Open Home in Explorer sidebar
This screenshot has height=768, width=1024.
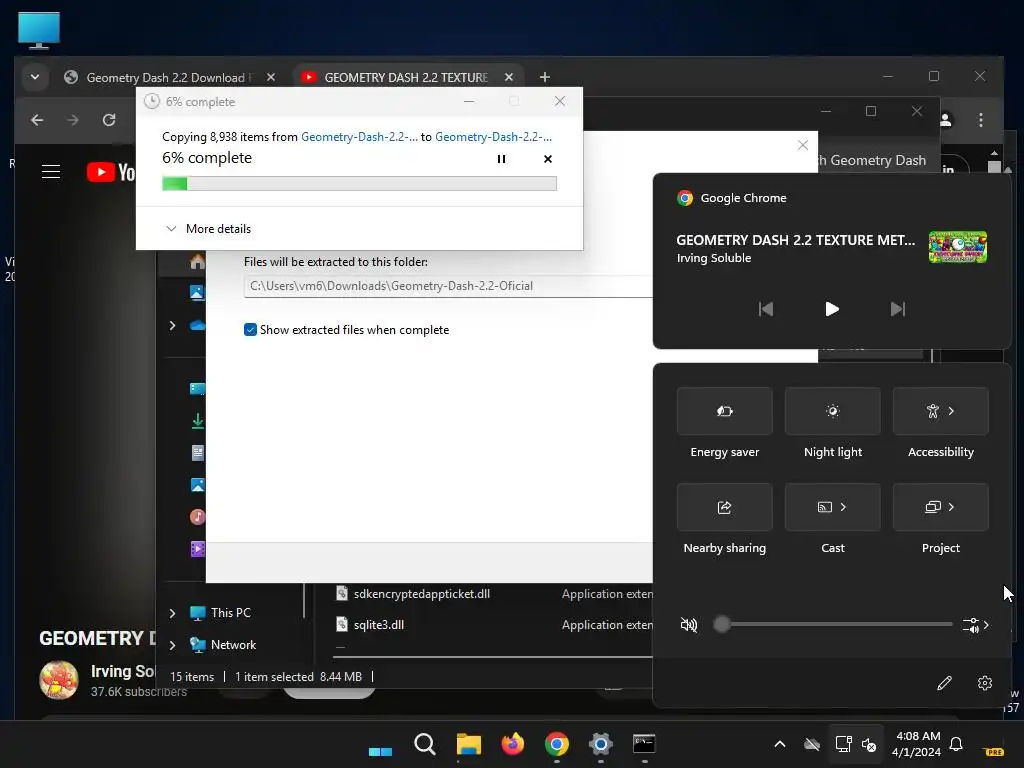(x=197, y=262)
